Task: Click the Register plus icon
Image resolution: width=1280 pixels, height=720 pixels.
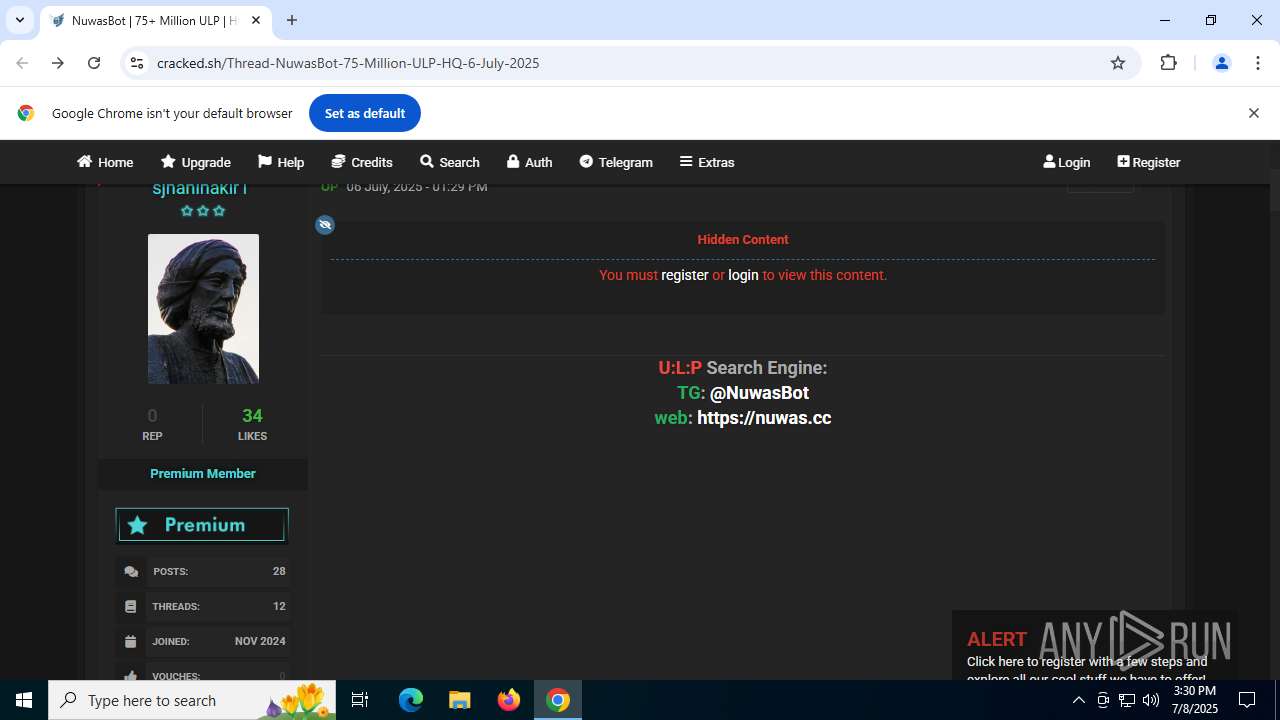Action: (x=1123, y=162)
